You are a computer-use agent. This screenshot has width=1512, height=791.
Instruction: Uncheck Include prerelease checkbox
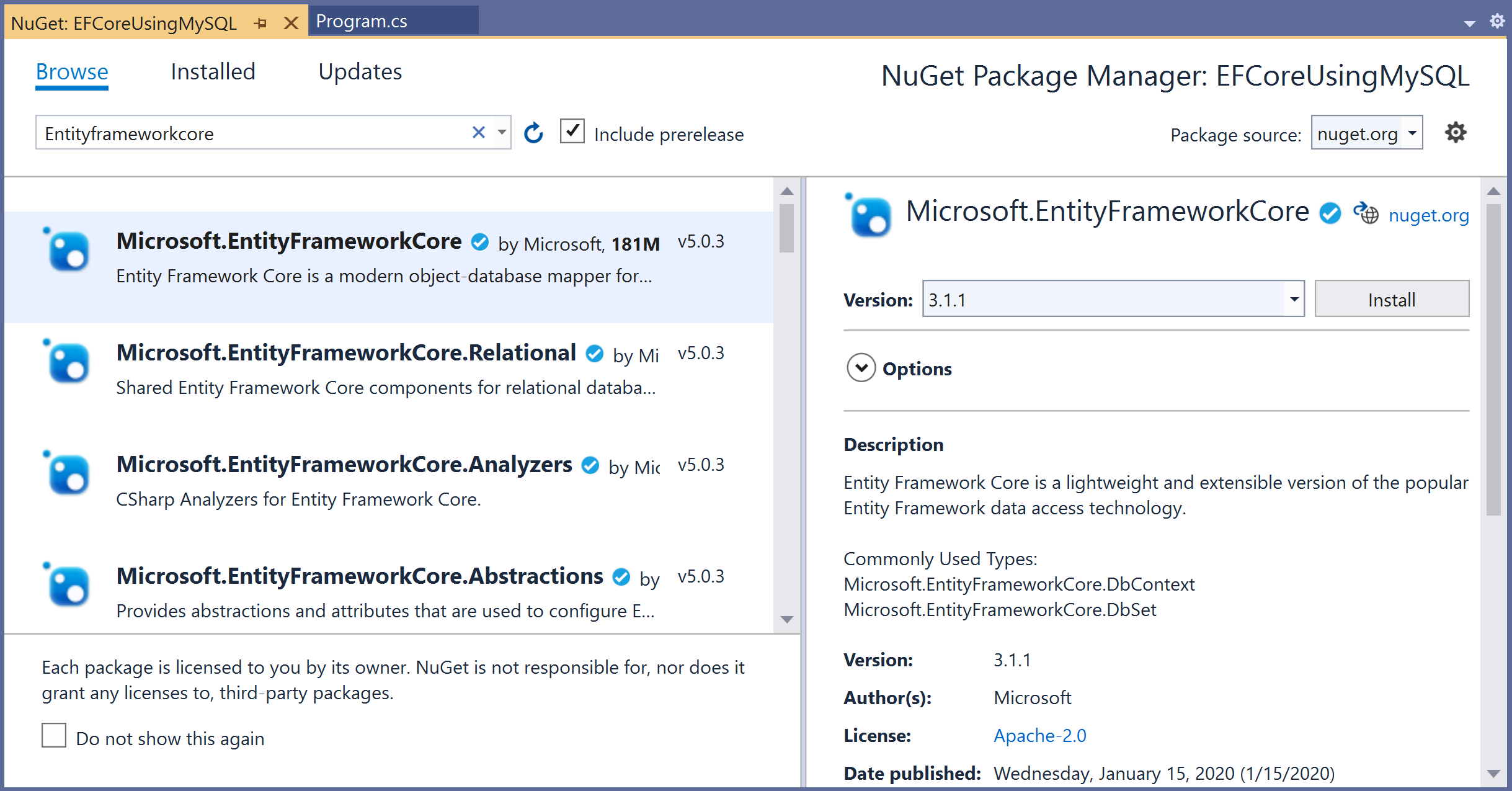pos(572,132)
